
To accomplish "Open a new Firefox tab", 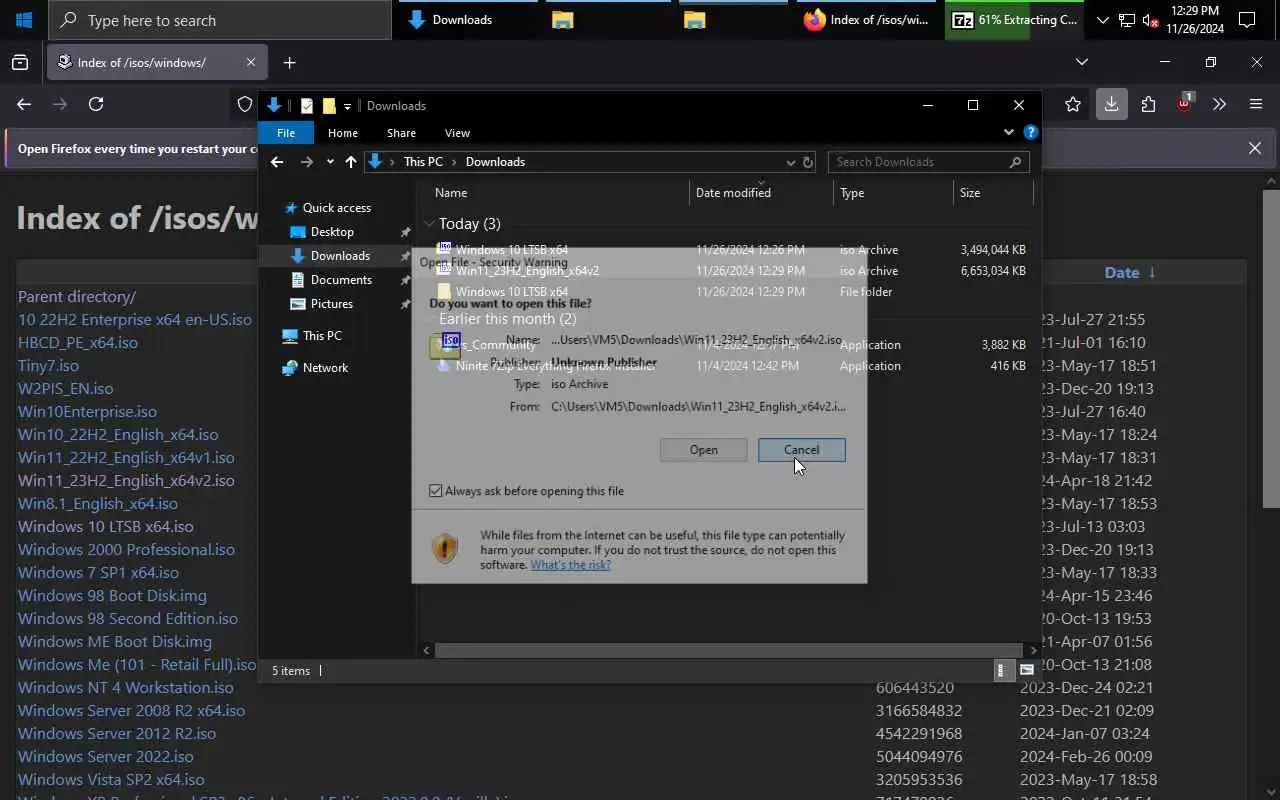I will 289,62.
